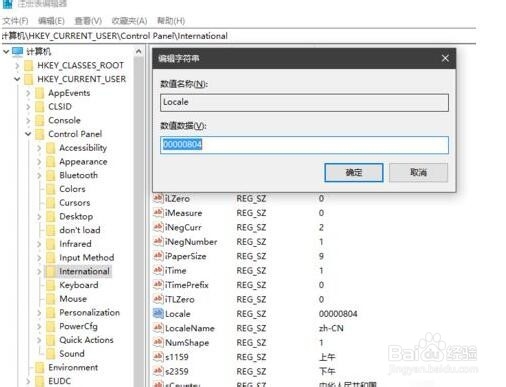Viewport: 506px width, 387px height.
Task: Click the s1159 string value icon
Action: [x=158, y=357]
